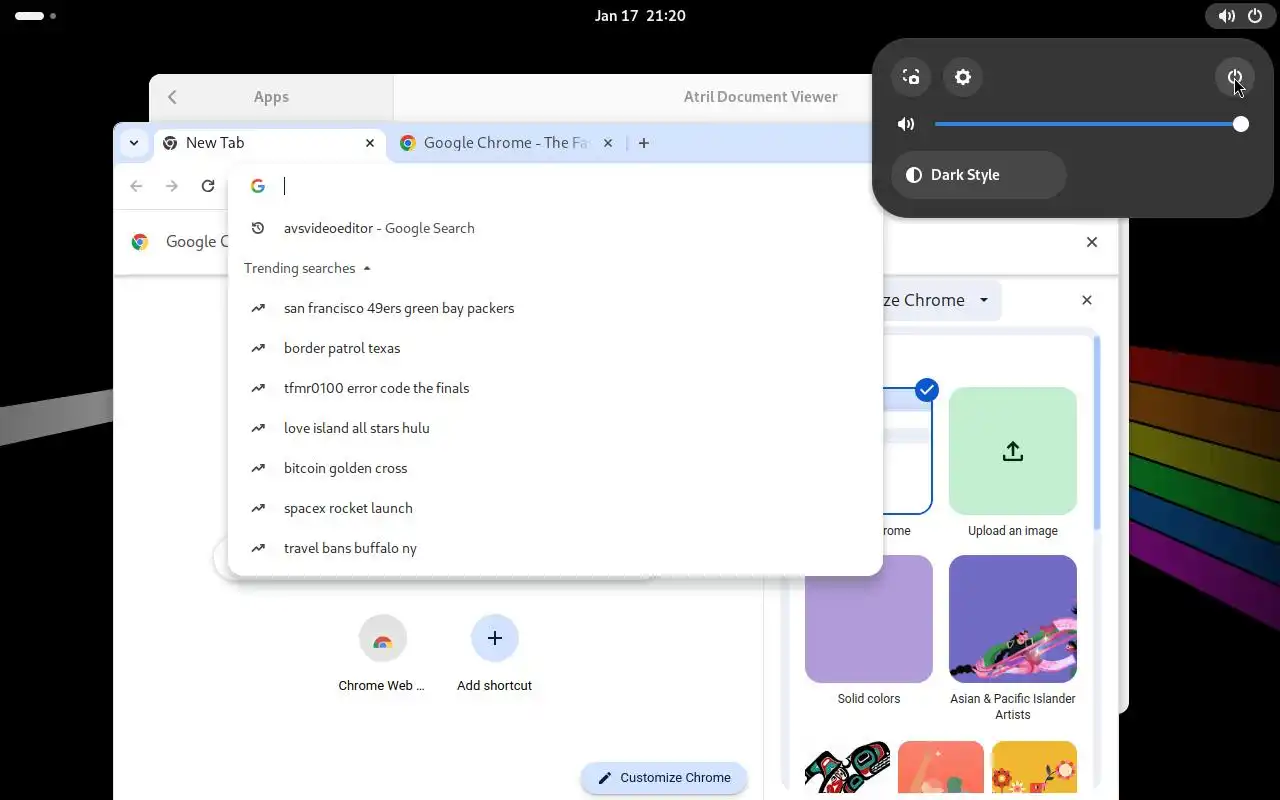
Task: Select travel bans buffalo ny suggestion
Action: (555, 548)
